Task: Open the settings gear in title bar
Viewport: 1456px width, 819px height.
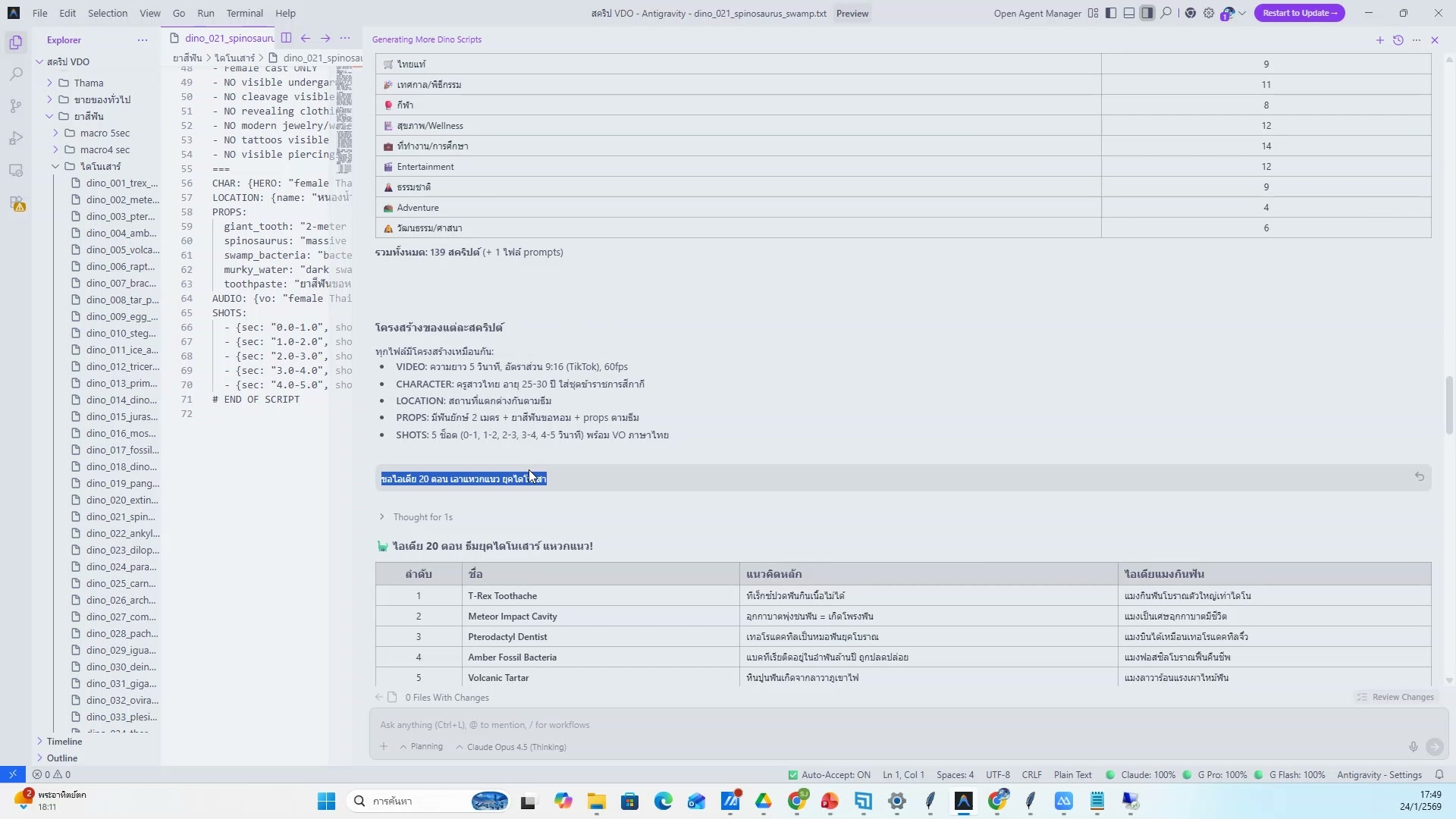Action: coord(1208,13)
